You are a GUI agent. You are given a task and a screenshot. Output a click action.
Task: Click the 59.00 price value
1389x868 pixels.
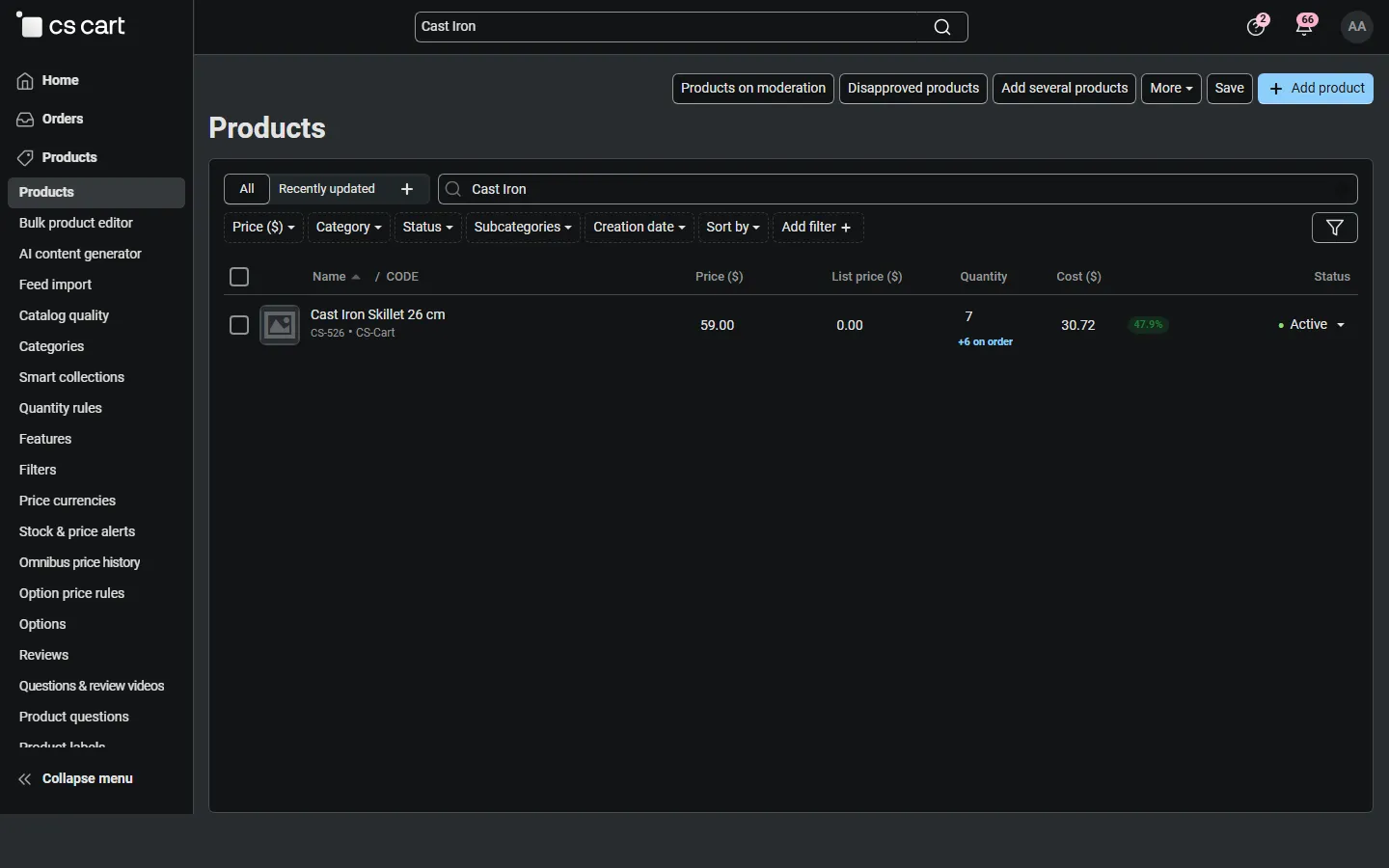coord(718,326)
